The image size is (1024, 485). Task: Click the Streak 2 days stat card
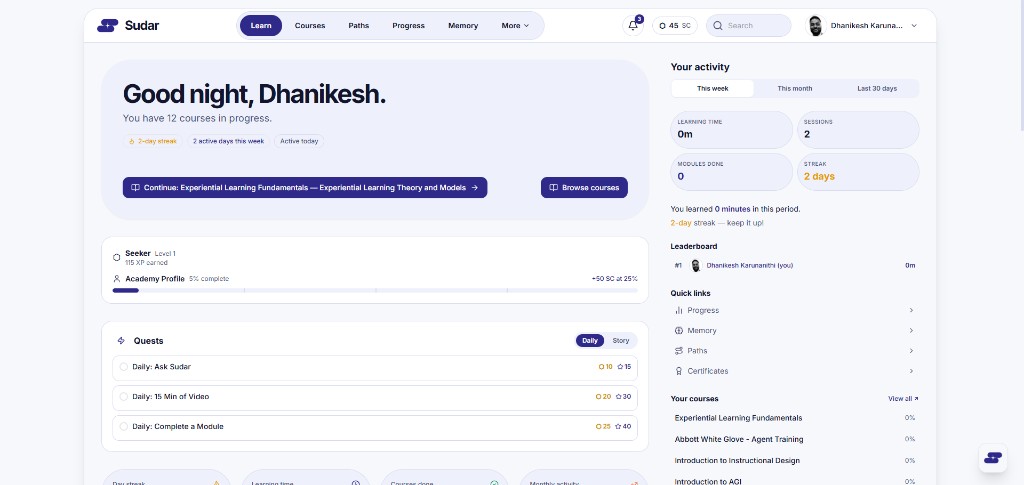pos(858,172)
